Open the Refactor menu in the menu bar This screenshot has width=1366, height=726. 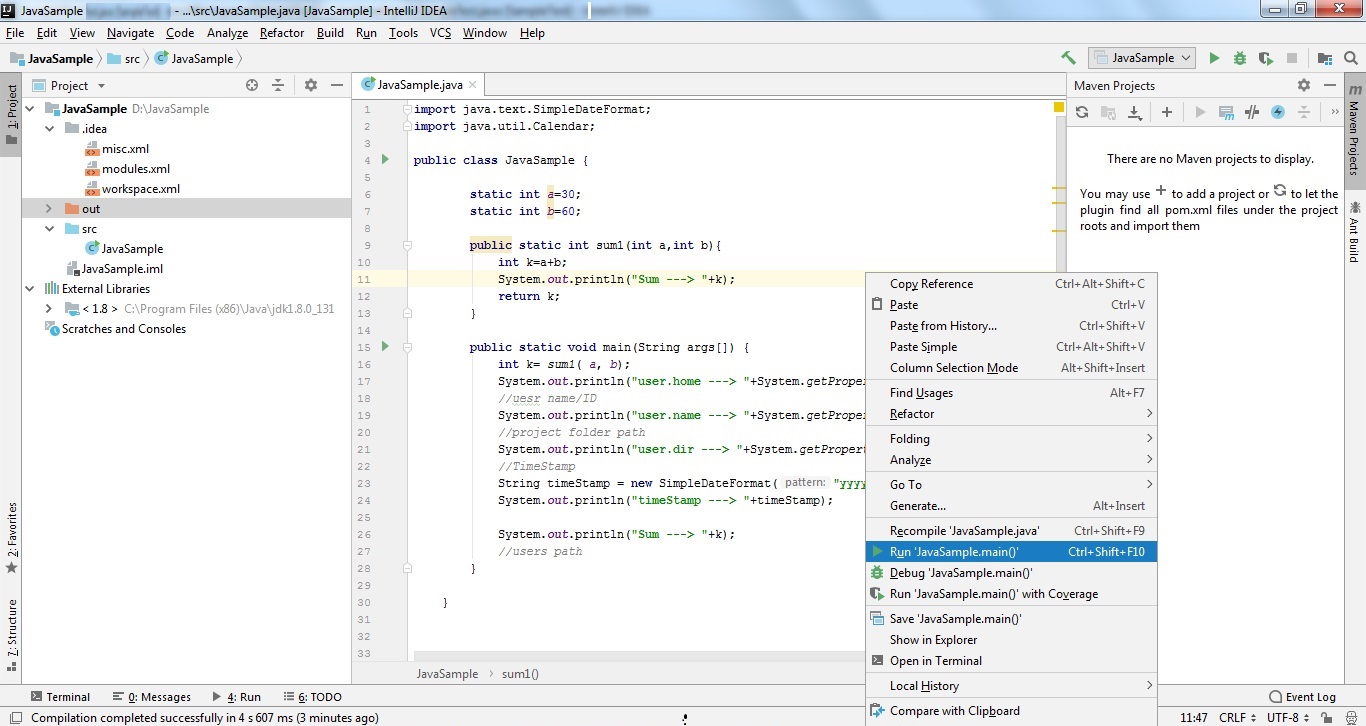[281, 33]
